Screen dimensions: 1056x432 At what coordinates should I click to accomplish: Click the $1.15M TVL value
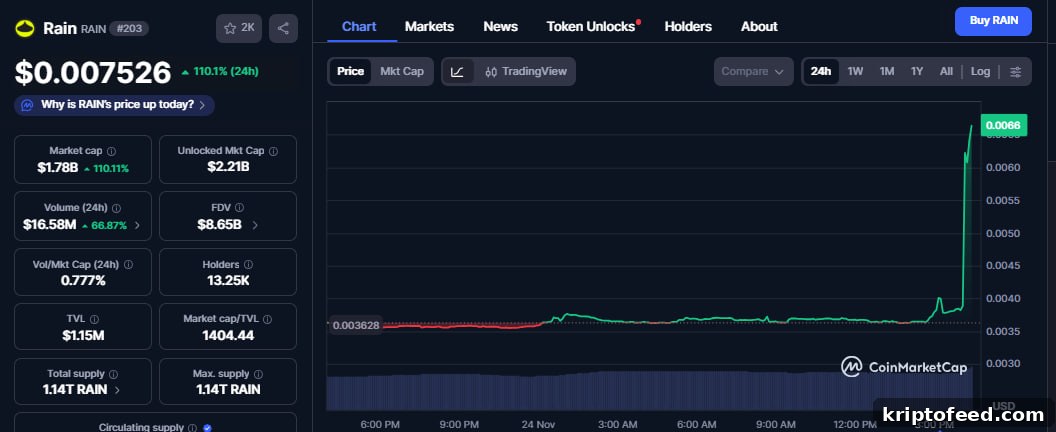83,335
